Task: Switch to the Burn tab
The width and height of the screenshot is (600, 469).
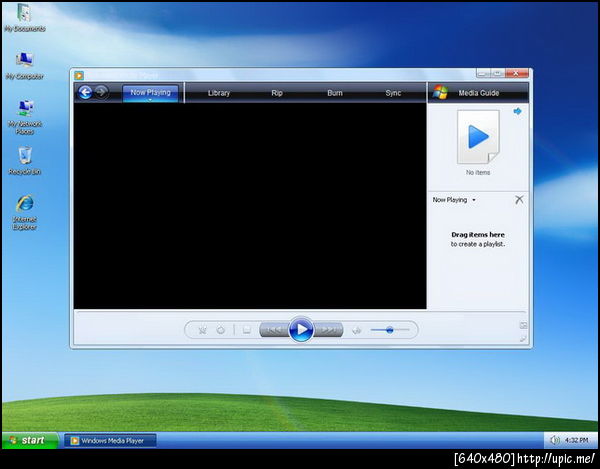Action: [x=335, y=93]
